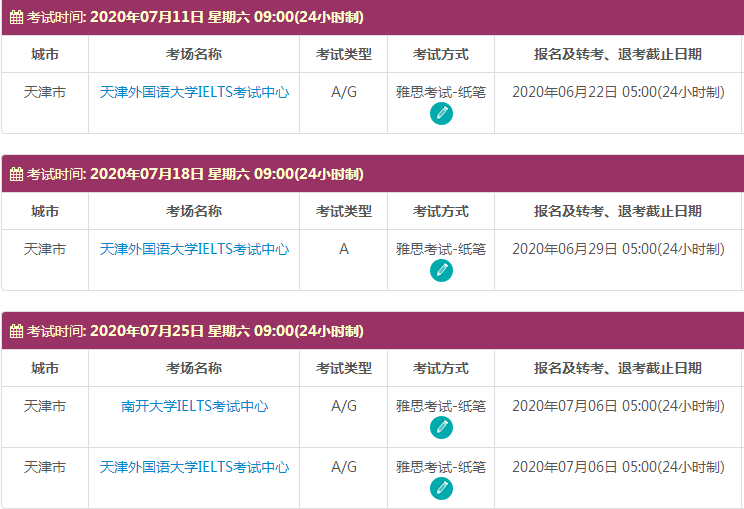Screen dimensions: 744x509
Task: Open 天津外国语大学IELTS考试中心 link under 07月25日
Action: 194,467
